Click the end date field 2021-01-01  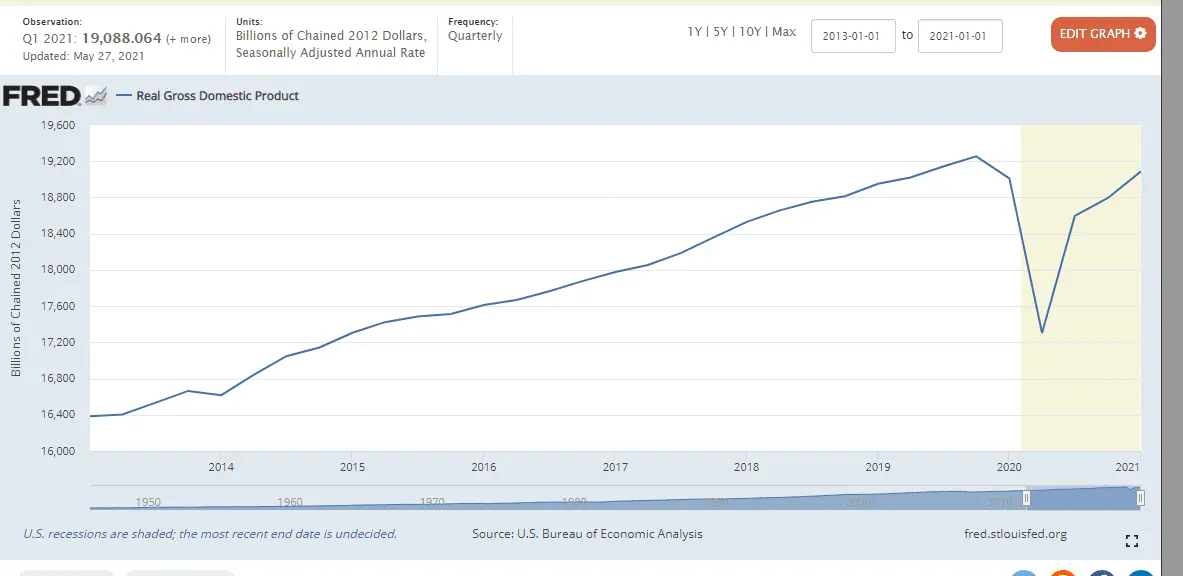click(960, 36)
